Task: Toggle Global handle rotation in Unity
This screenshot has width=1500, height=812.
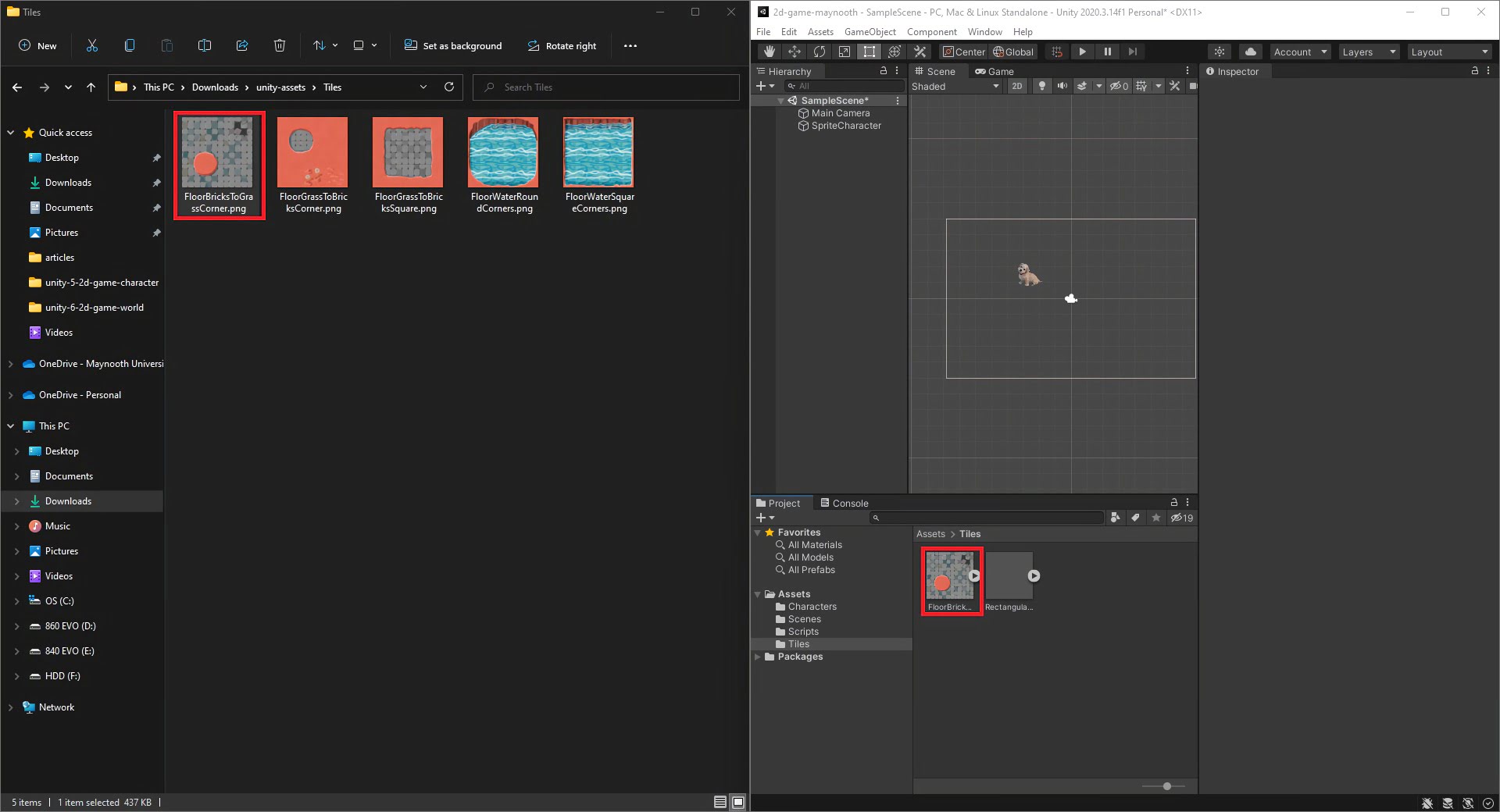Action: (x=1013, y=52)
